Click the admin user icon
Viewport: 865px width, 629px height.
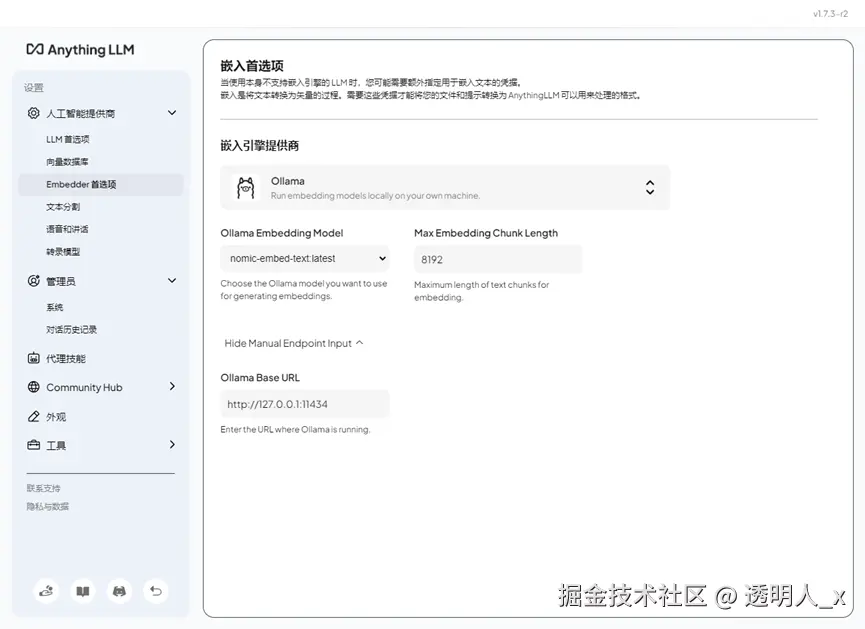(34, 281)
